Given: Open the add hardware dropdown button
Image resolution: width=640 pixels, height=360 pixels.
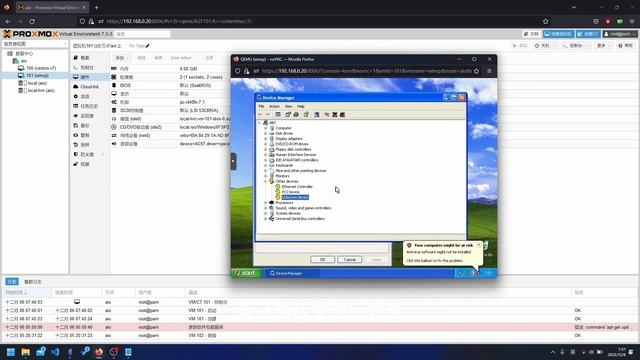Looking at the screenshot, I should pos(121,58).
